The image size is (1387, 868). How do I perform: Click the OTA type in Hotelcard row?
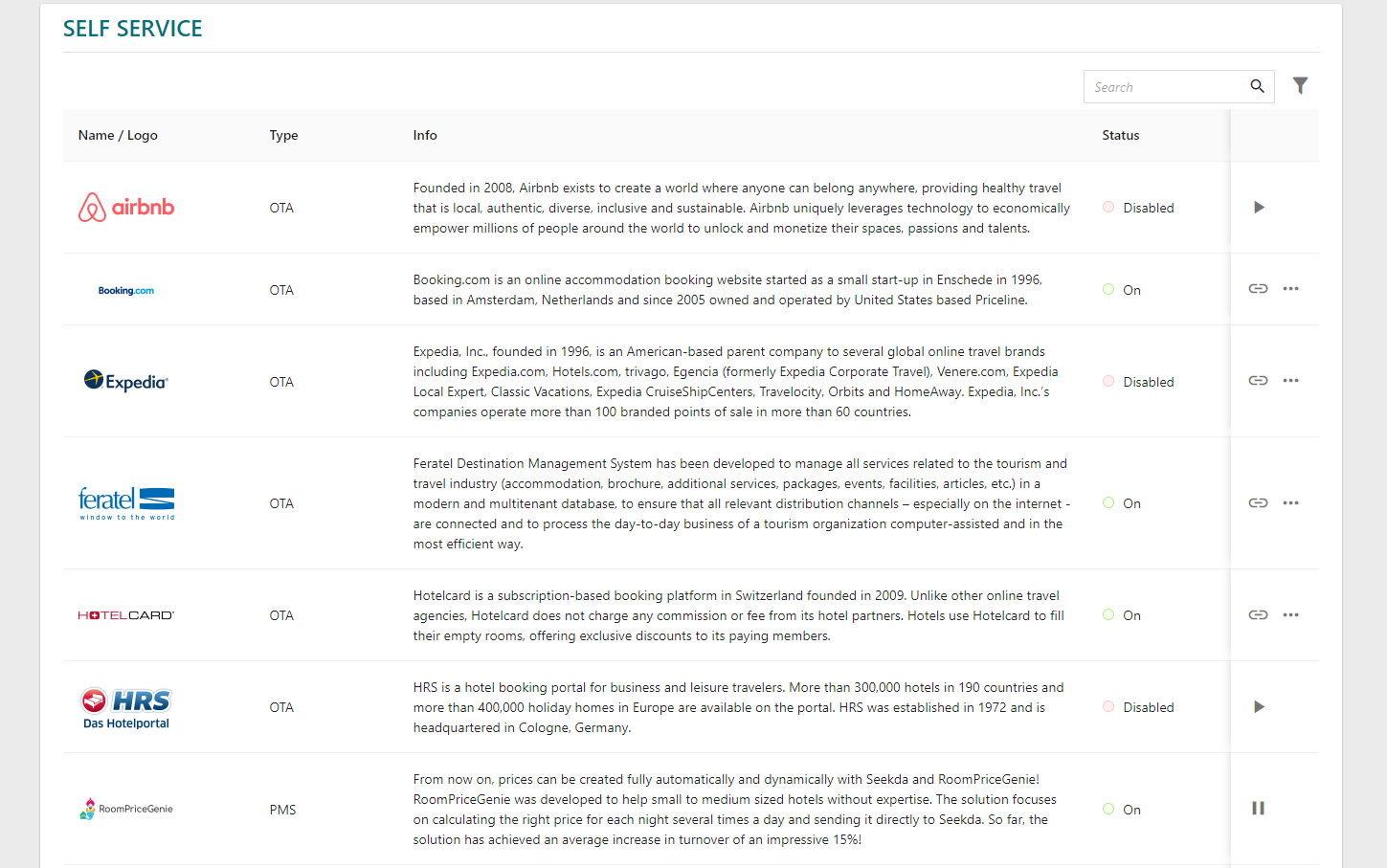click(x=281, y=615)
